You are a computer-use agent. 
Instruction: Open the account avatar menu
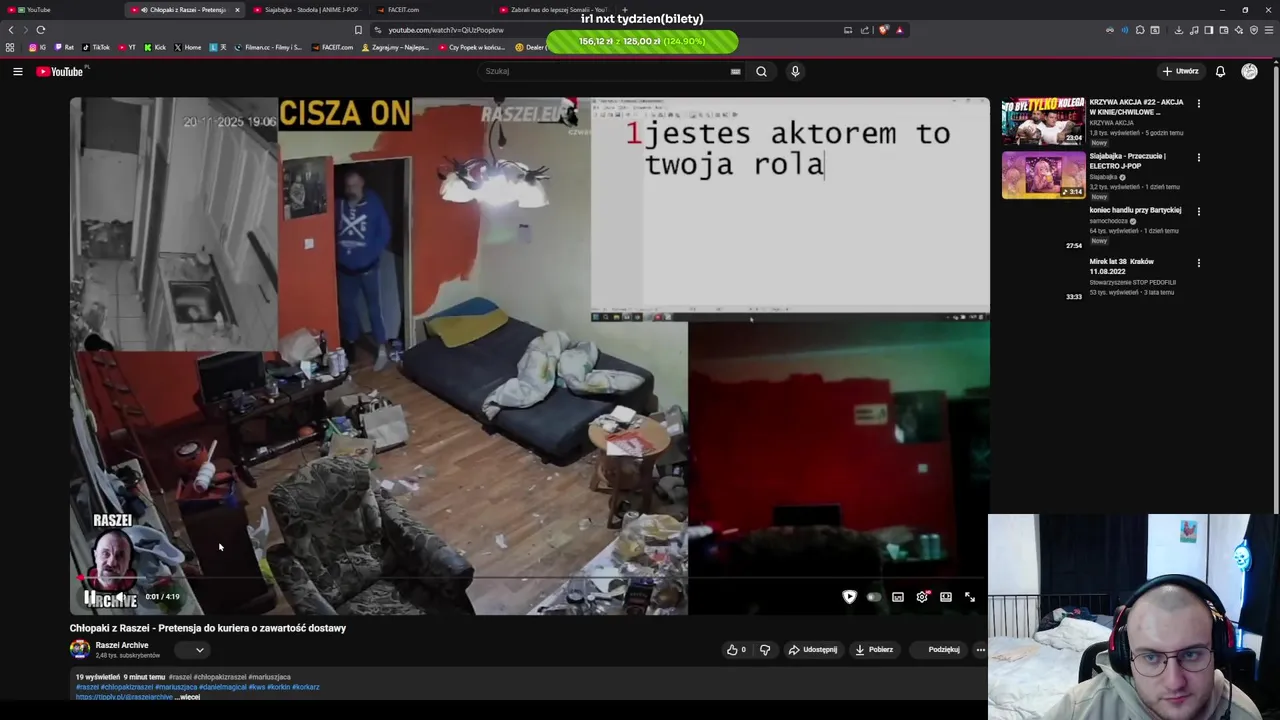click(x=1249, y=71)
